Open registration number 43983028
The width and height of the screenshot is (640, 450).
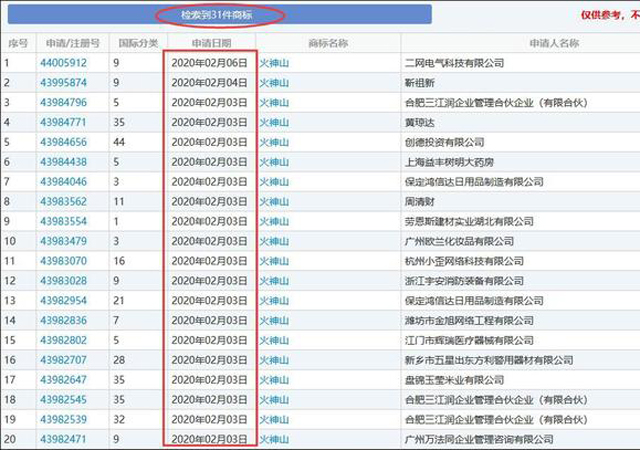point(63,281)
